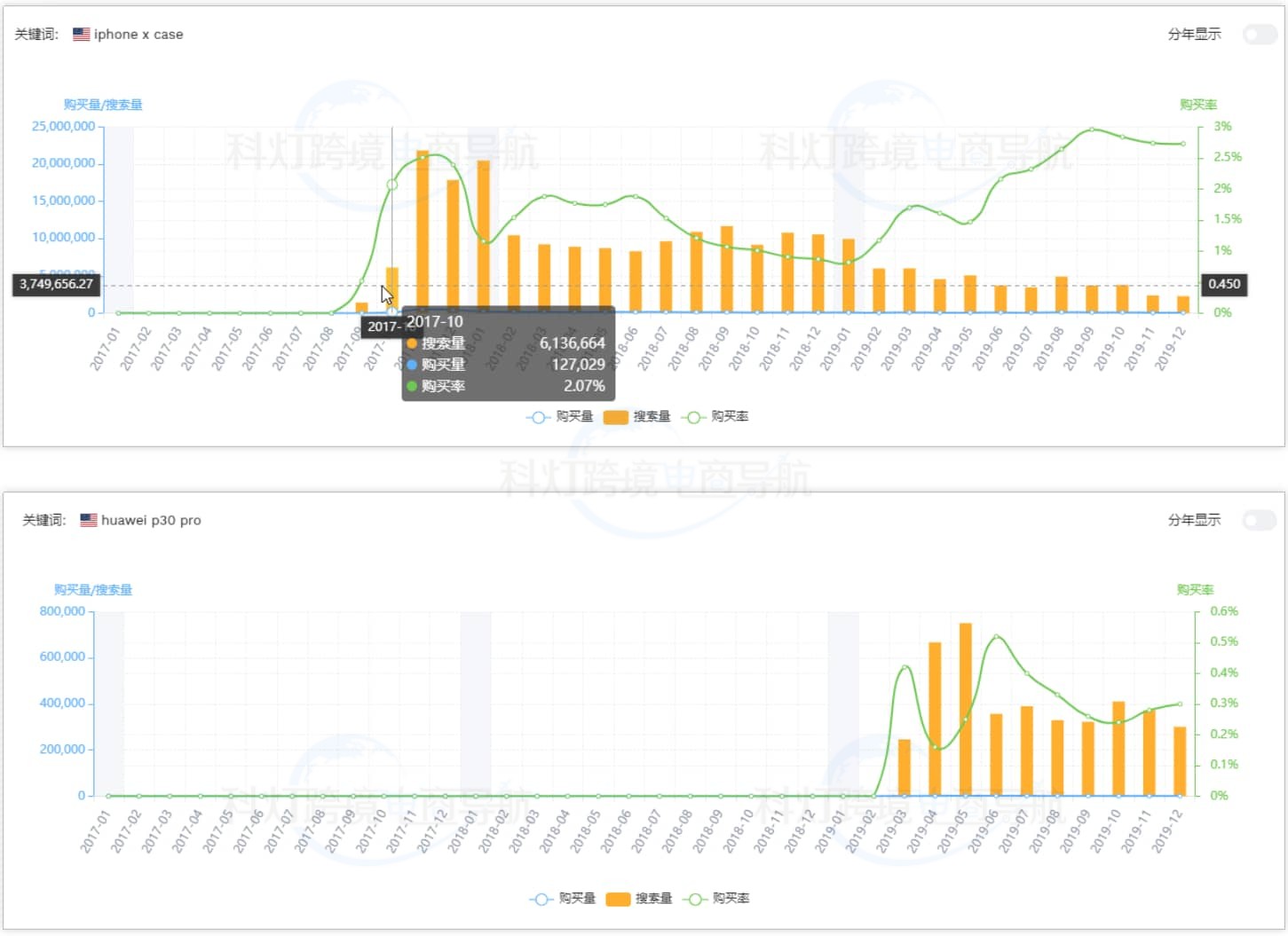Click orange 搜索量 swatch in iphone chart legend
The height and width of the screenshot is (936, 1288).
pyautogui.click(x=615, y=417)
